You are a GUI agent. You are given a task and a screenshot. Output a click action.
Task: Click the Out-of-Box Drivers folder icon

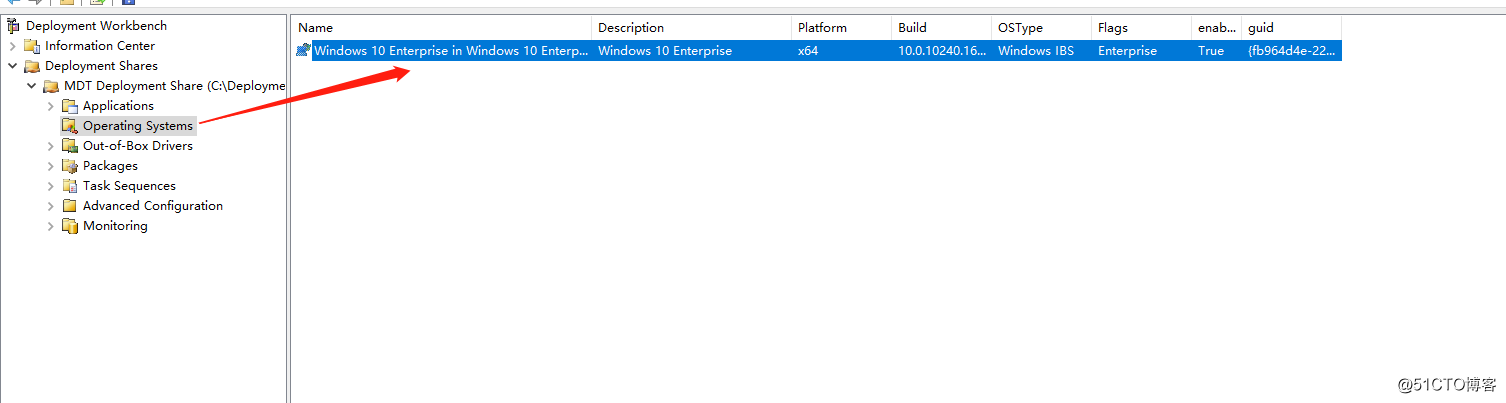(70, 146)
